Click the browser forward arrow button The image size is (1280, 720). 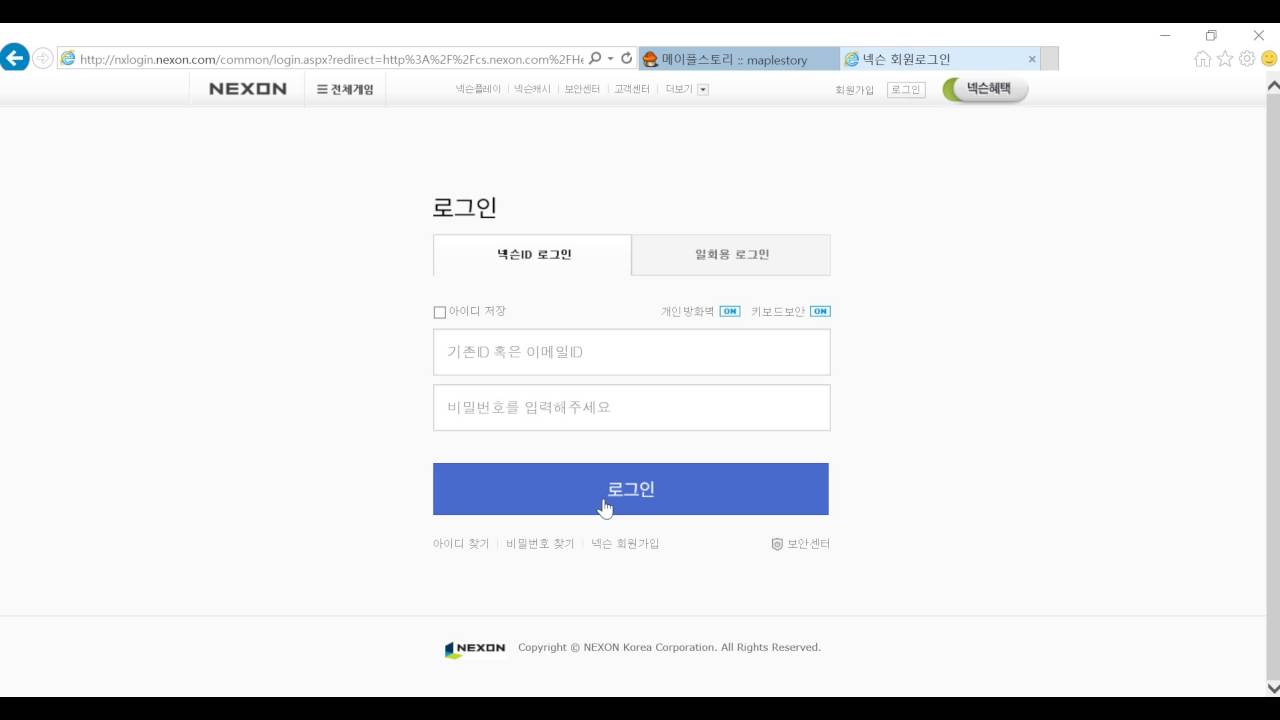click(x=43, y=58)
